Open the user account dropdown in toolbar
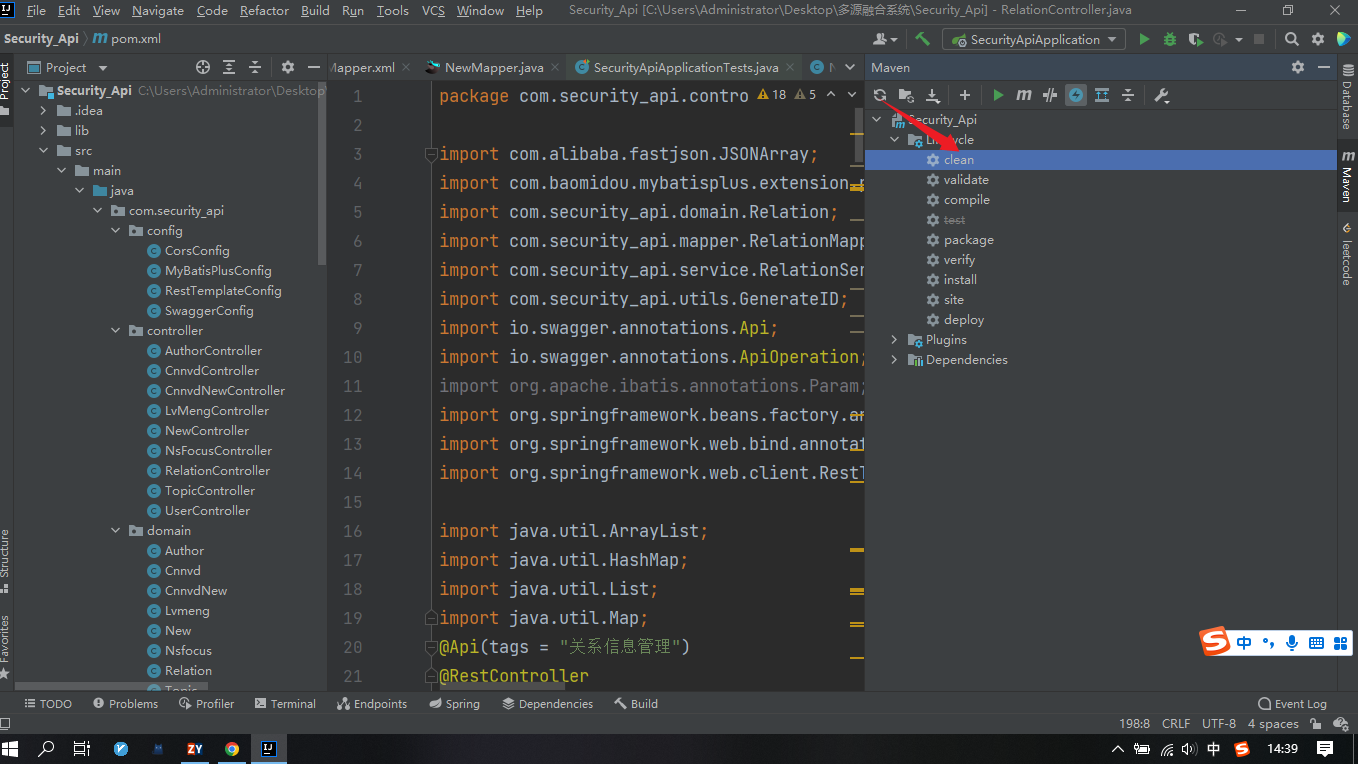 coord(885,39)
